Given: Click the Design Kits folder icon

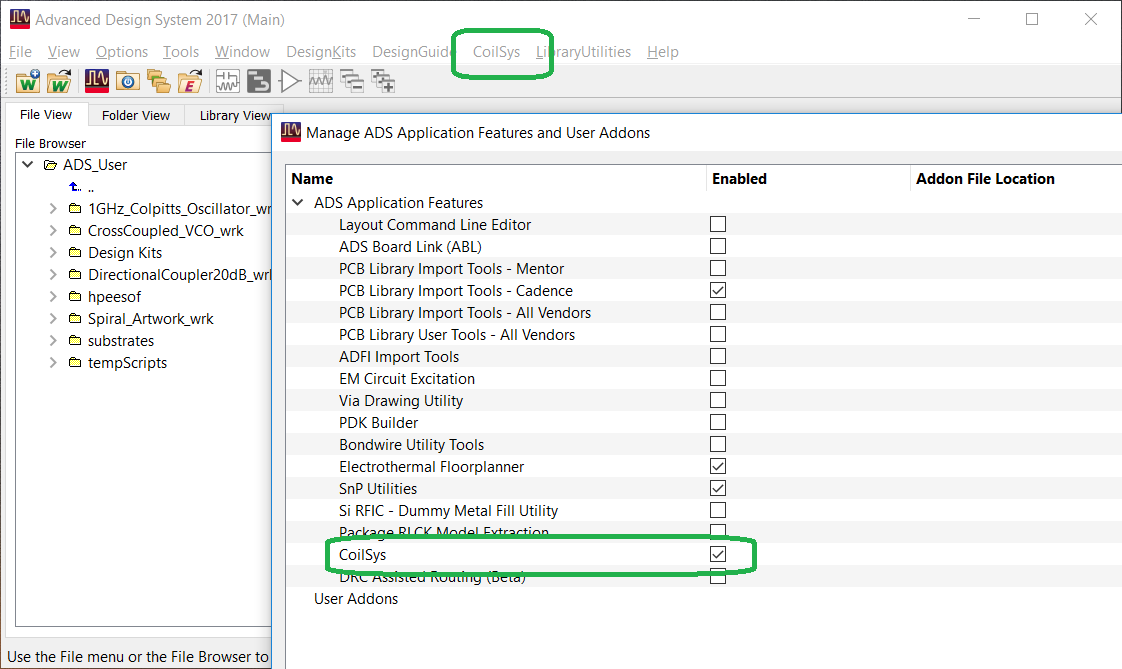Looking at the screenshot, I should pos(75,253).
